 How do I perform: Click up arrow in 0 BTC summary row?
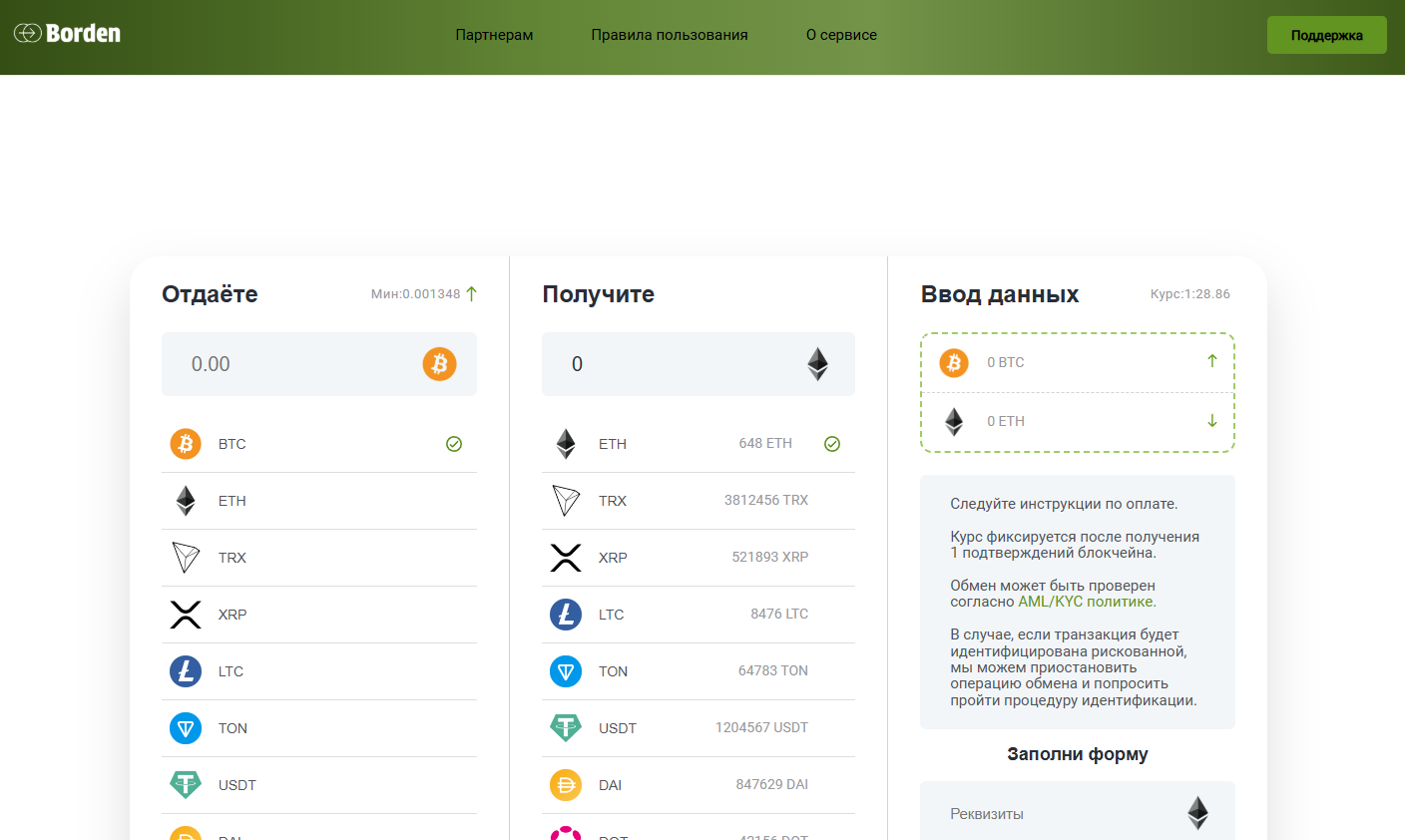pyautogui.click(x=1211, y=361)
